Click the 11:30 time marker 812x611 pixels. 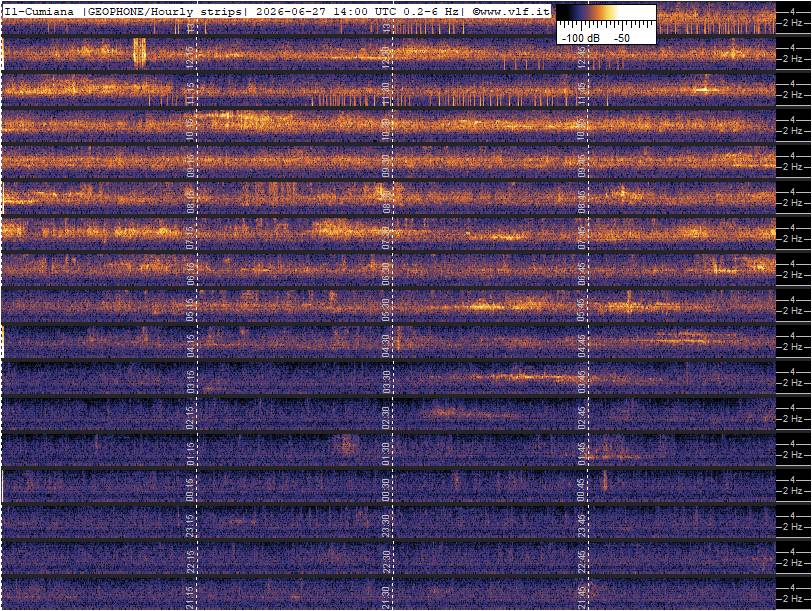(385, 93)
